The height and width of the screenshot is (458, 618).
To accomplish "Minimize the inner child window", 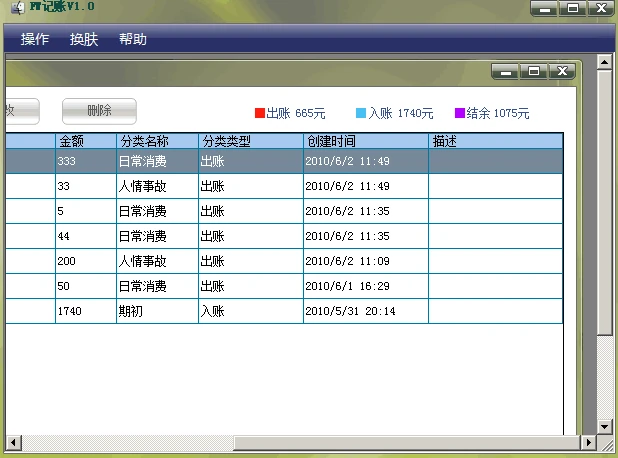I will coord(506,71).
